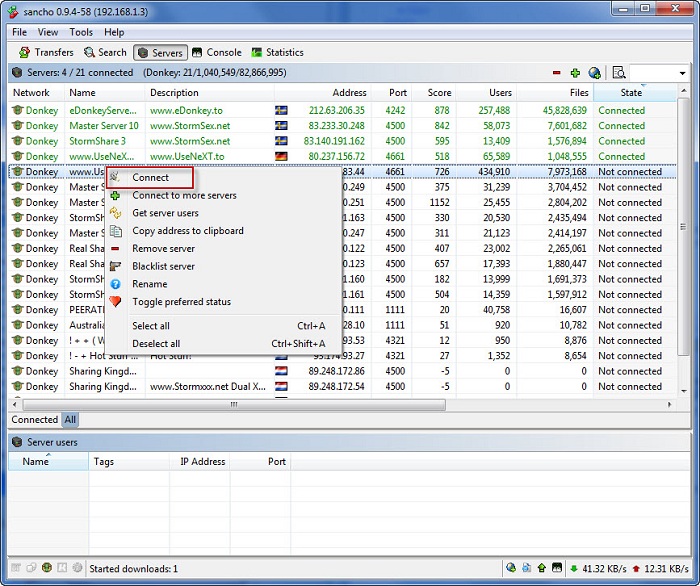The width and height of the screenshot is (700, 586).
Task: Click the red heart preferred status icon
Action: [116, 301]
